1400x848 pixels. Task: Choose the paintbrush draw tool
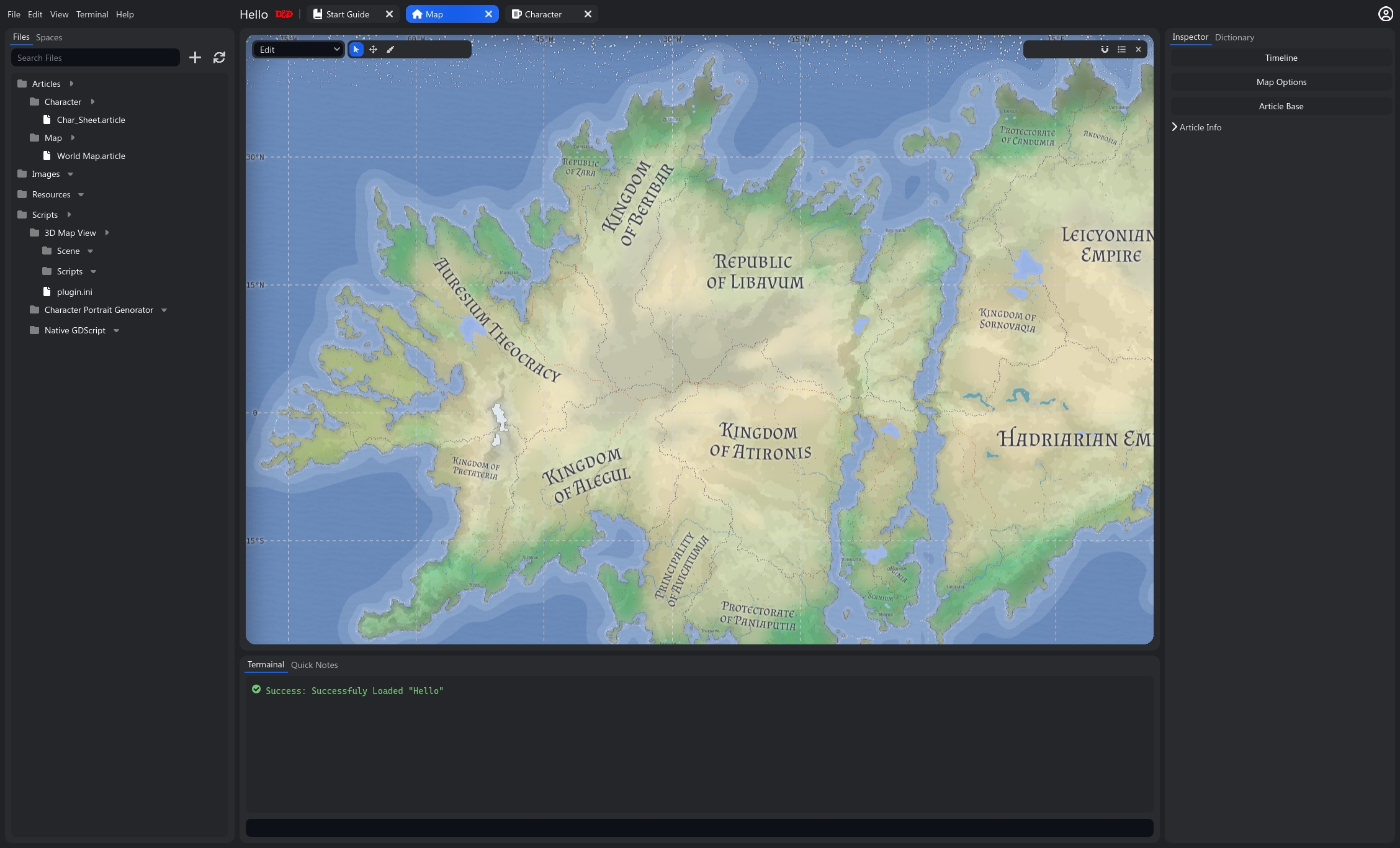pos(390,50)
